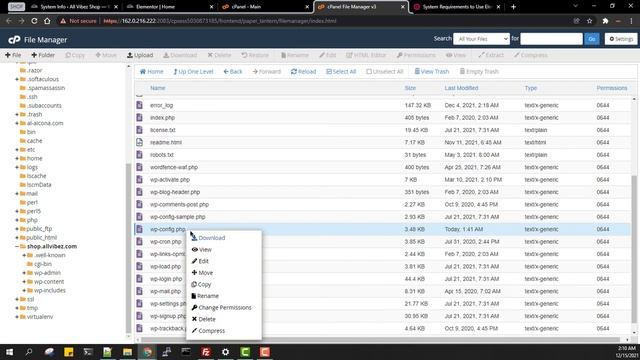Choose View from context menu
The image size is (640, 360).
[x=202, y=249]
